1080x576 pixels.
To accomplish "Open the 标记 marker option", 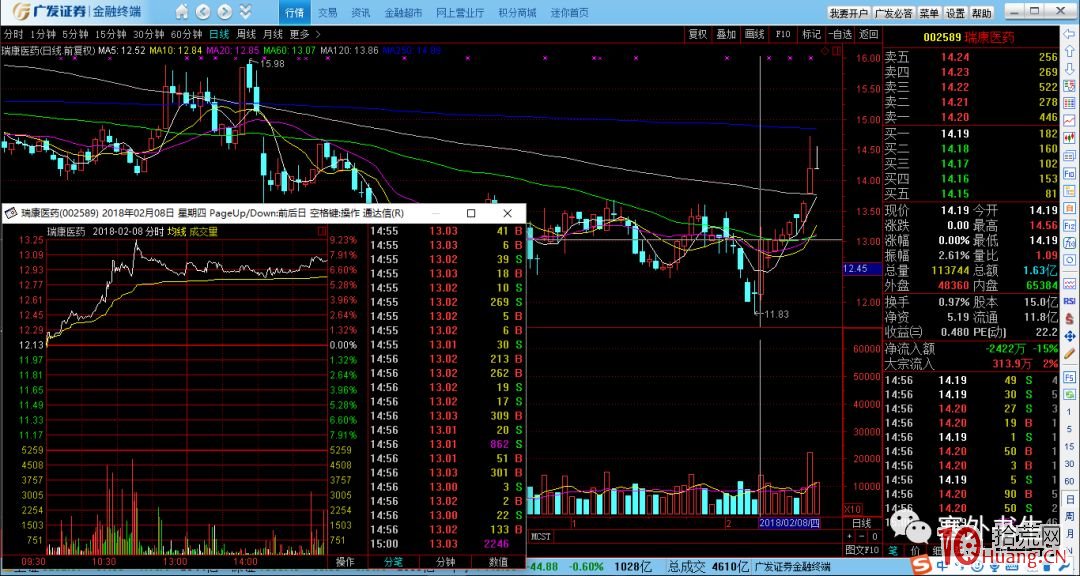I will (x=811, y=34).
